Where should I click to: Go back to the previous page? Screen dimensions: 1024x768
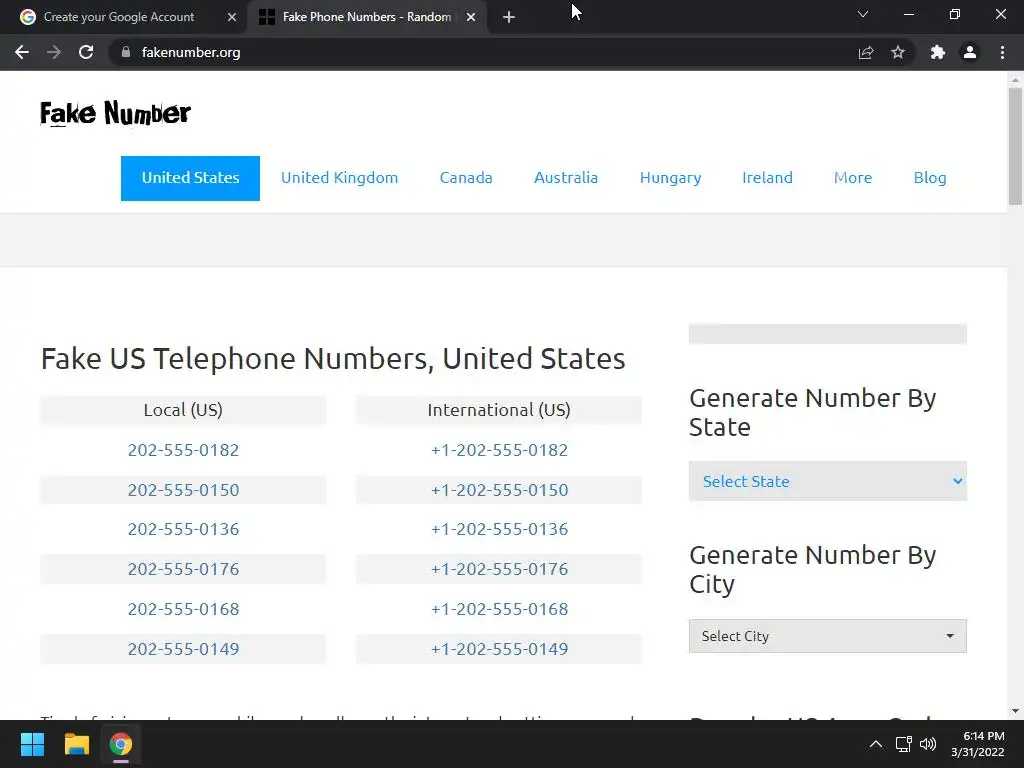(x=22, y=52)
